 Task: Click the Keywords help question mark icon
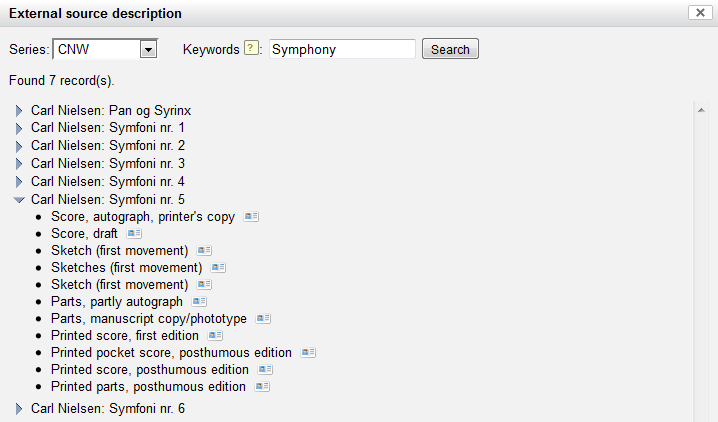252,49
